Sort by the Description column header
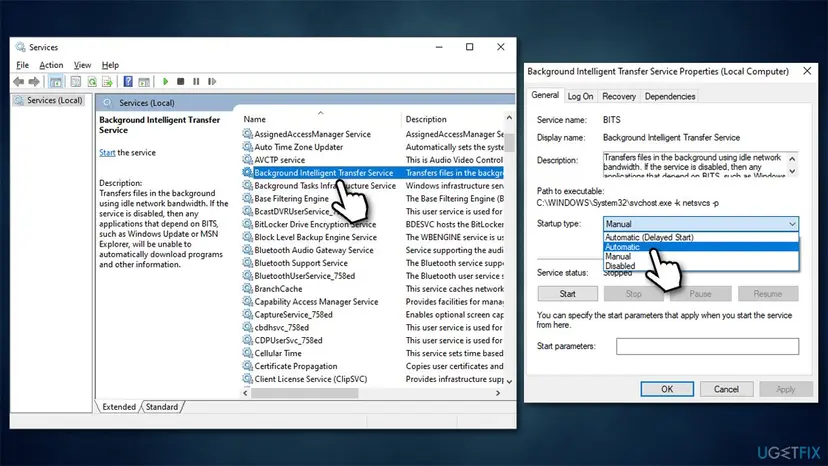 (x=453, y=119)
